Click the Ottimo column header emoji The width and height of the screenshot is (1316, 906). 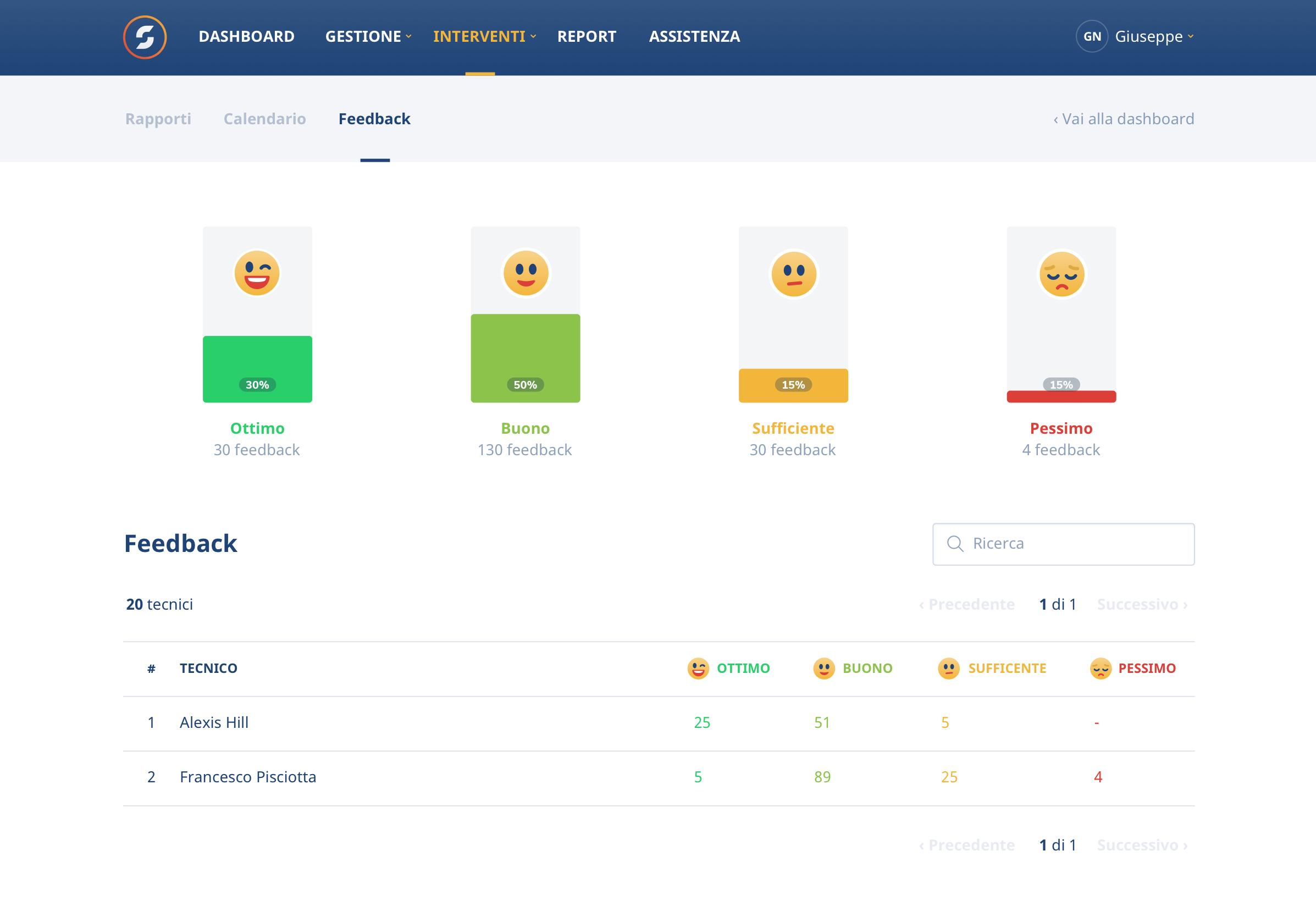[x=698, y=668]
